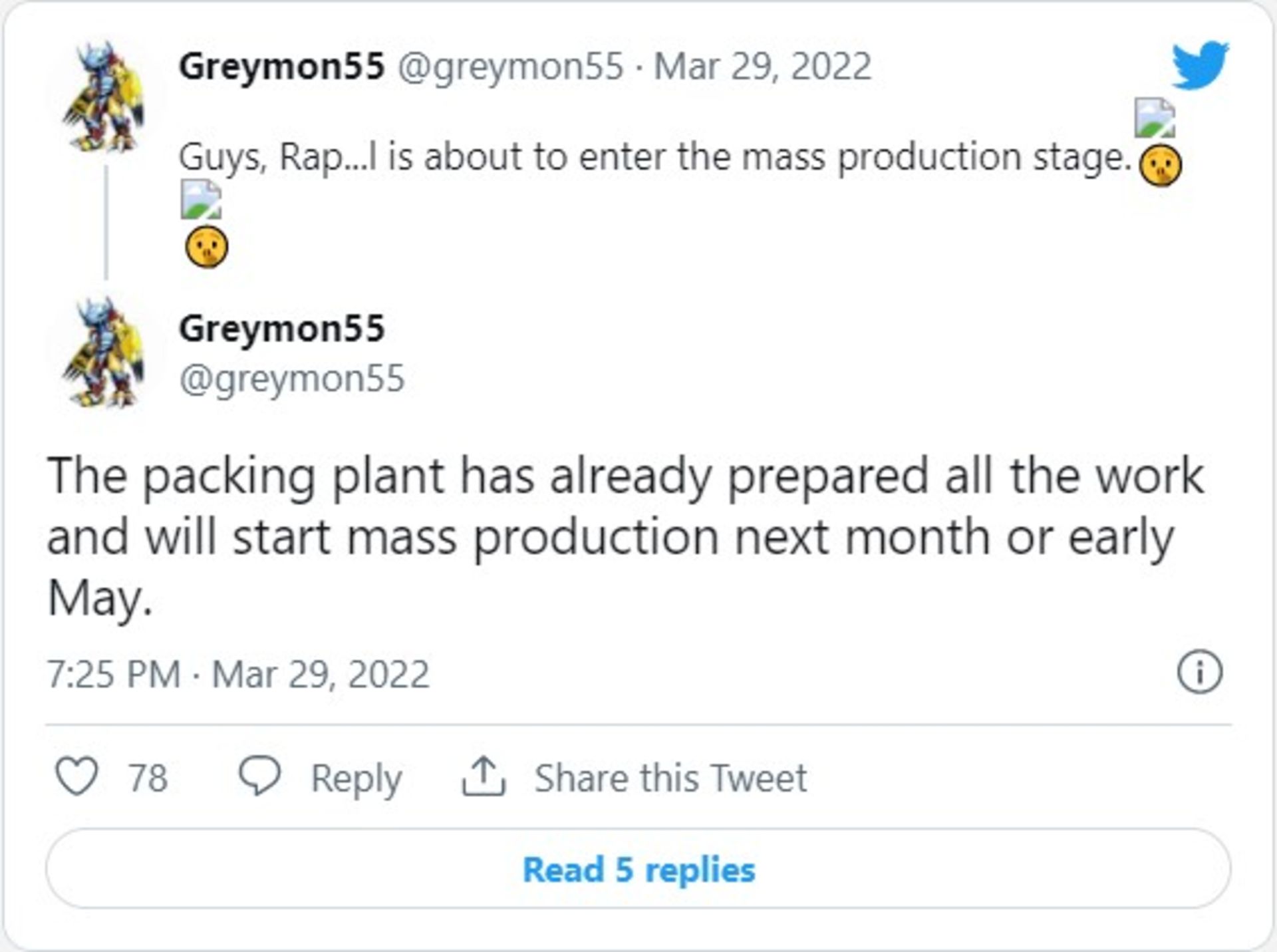Click the 'Guys, Rap...l' parent tweet text
Screen dimensions: 1277x952
654,158
